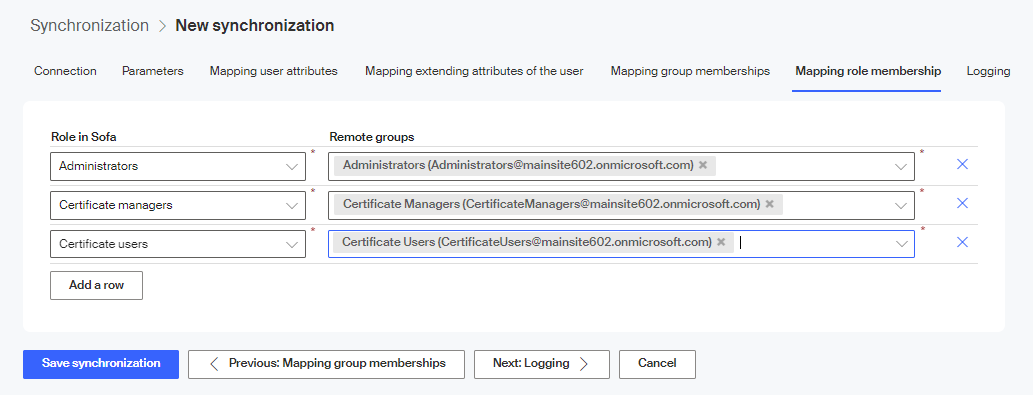The width and height of the screenshot is (1033, 395).
Task: Proceed to Next: Logging
Action: pos(542,364)
